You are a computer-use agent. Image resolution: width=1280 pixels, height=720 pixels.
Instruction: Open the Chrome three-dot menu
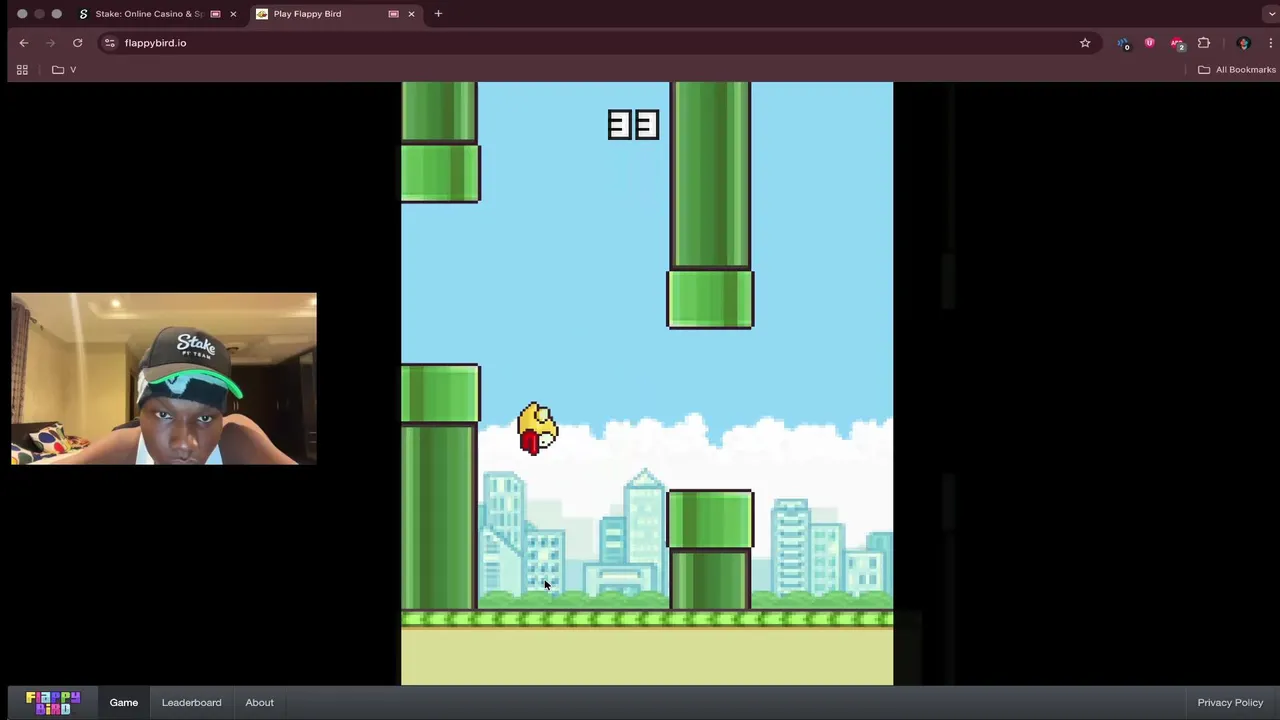pyautogui.click(x=1270, y=43)
